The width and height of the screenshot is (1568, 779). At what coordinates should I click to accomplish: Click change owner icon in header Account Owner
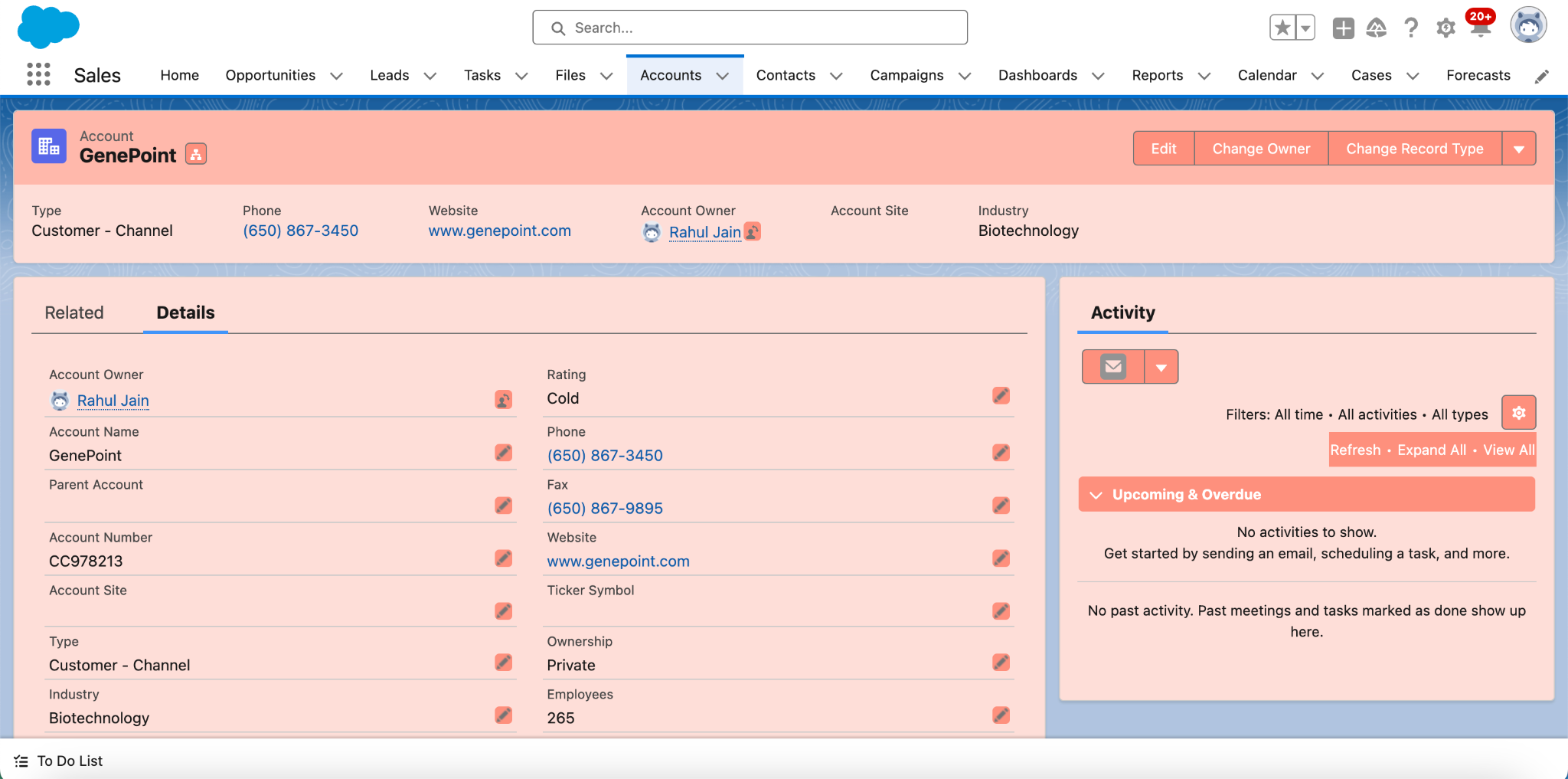pyautogui.click(x=753, y=231)
